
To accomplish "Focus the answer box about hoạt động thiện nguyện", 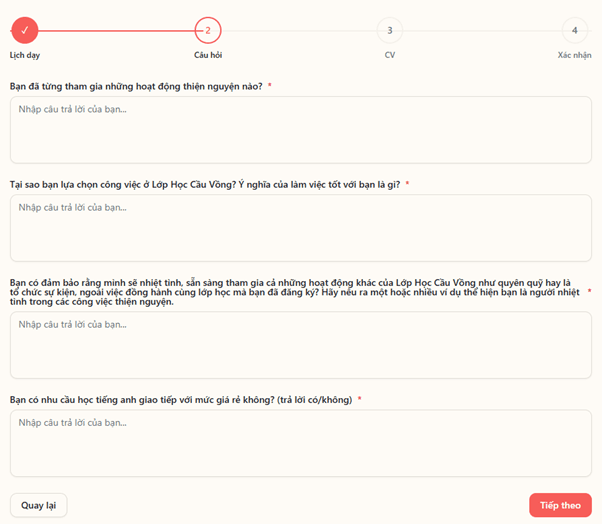I will coord(301,130).
